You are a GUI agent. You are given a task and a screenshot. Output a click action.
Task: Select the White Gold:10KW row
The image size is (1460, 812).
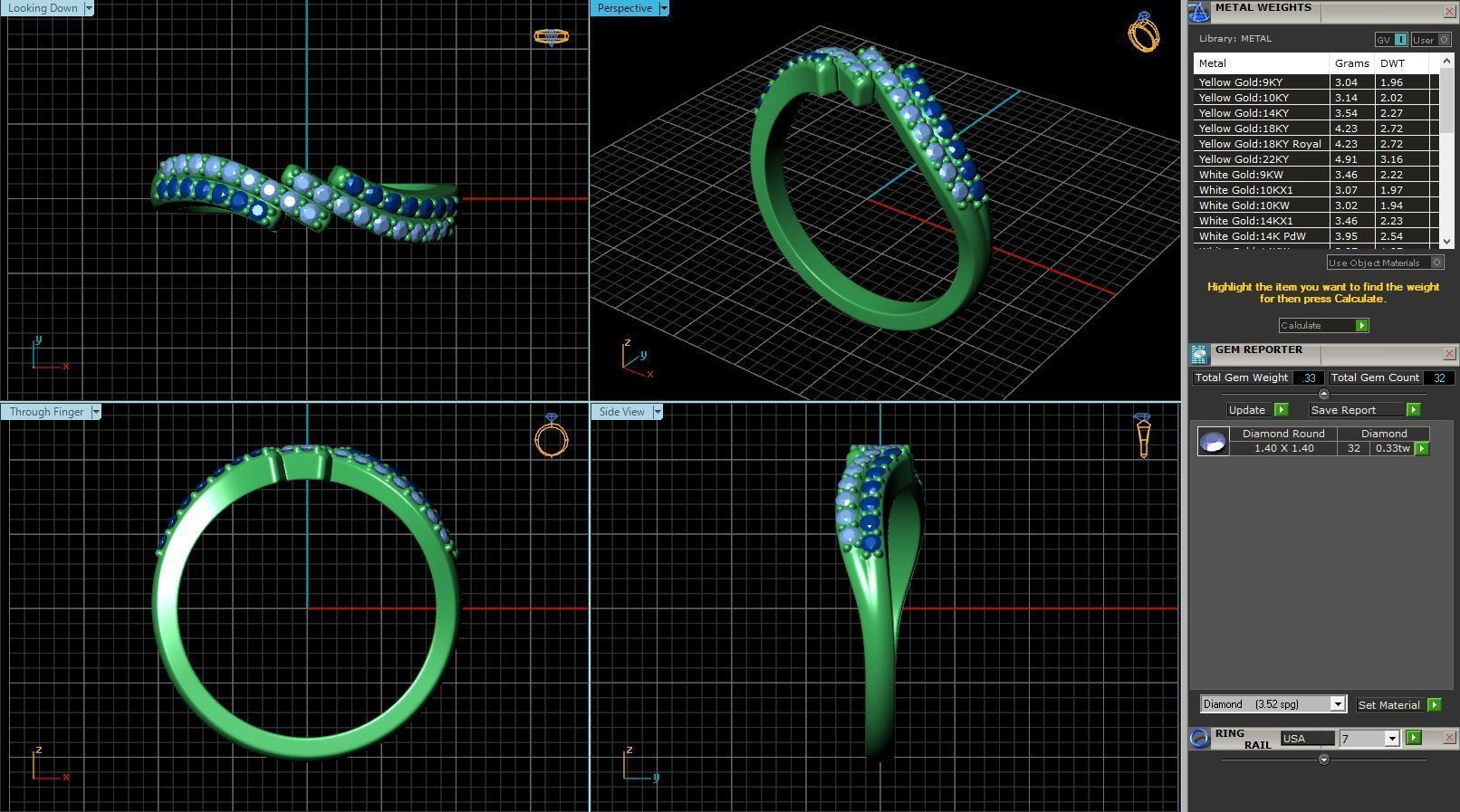(1316, 205)
